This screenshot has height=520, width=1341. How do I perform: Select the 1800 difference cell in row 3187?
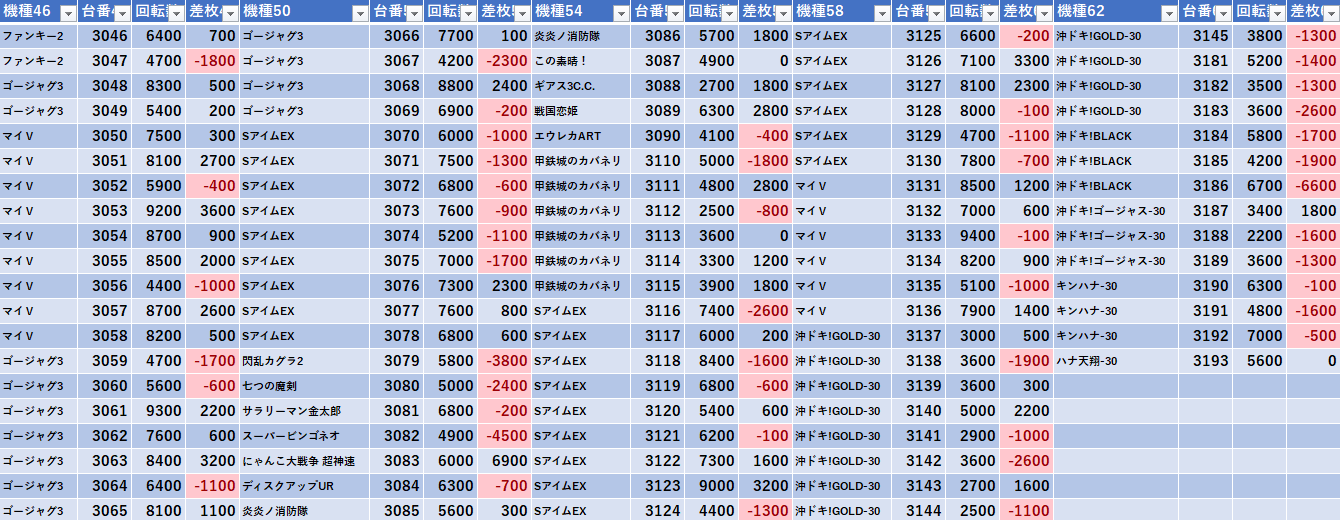pyautogui.click(x=1314, y=211)
